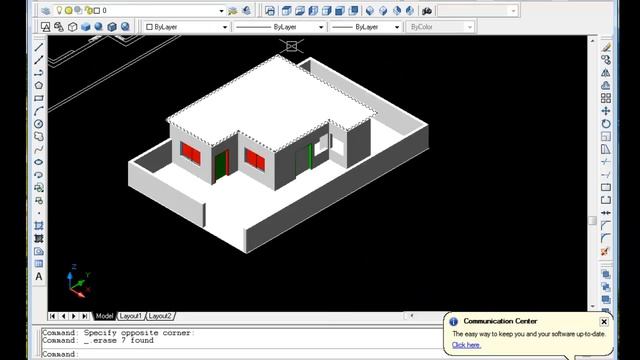Select the Spline tool
The height and width of the screenshot is (360, 640).
pyautogui.click(x=39, y=149)
